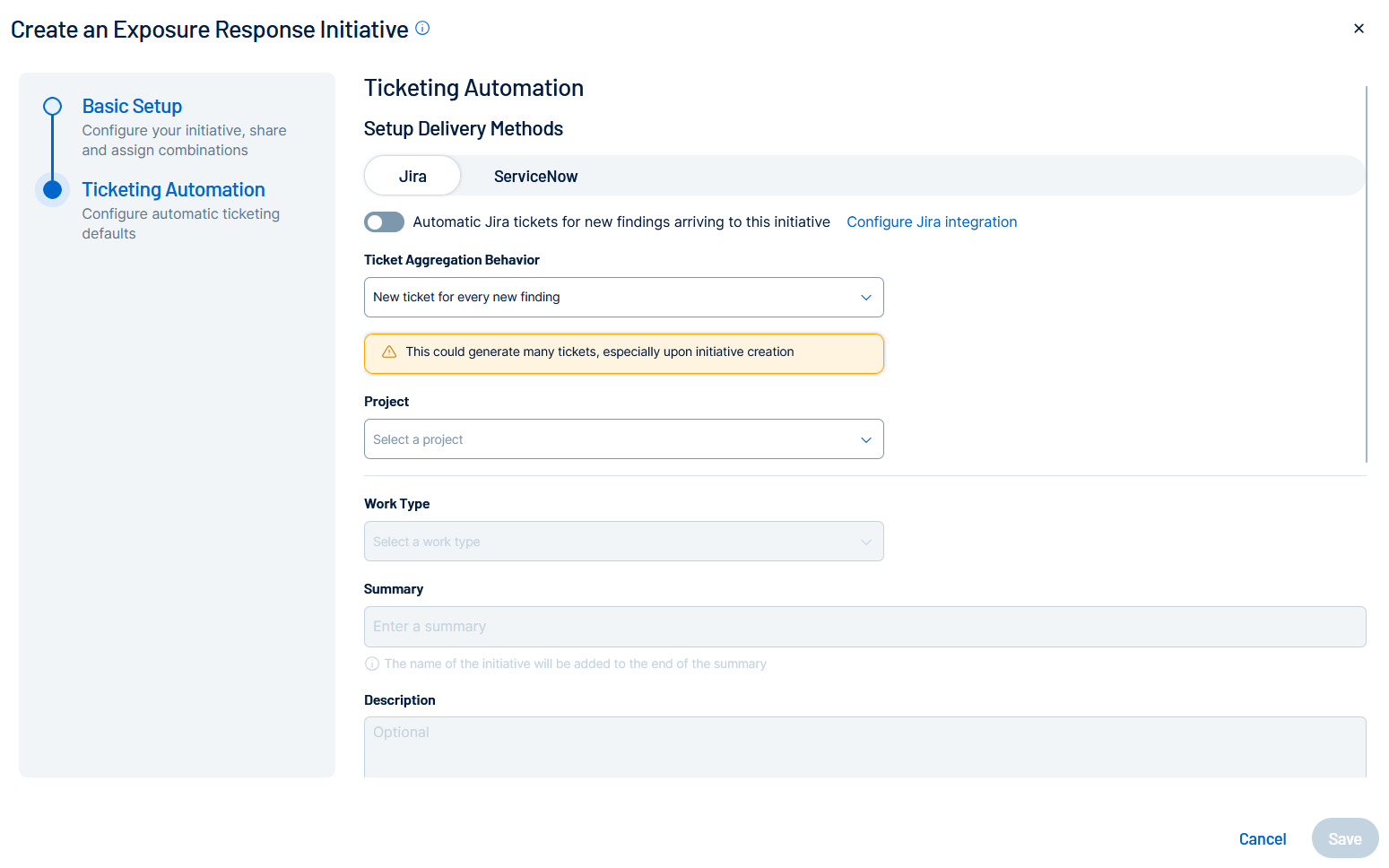This screenshot has height=868, width=1389.
Task: Click the chevron in Ticket Aggregation dropdown
Action: click(865, 298)
